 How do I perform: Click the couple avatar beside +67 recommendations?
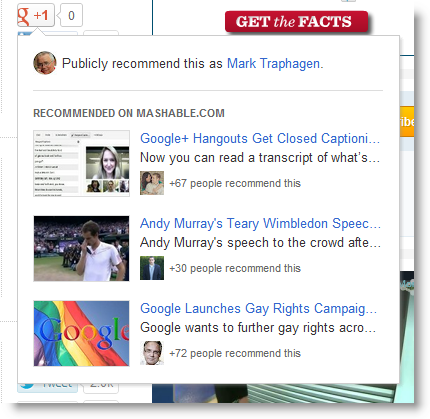pyautogui.click(x=152, y=183)
